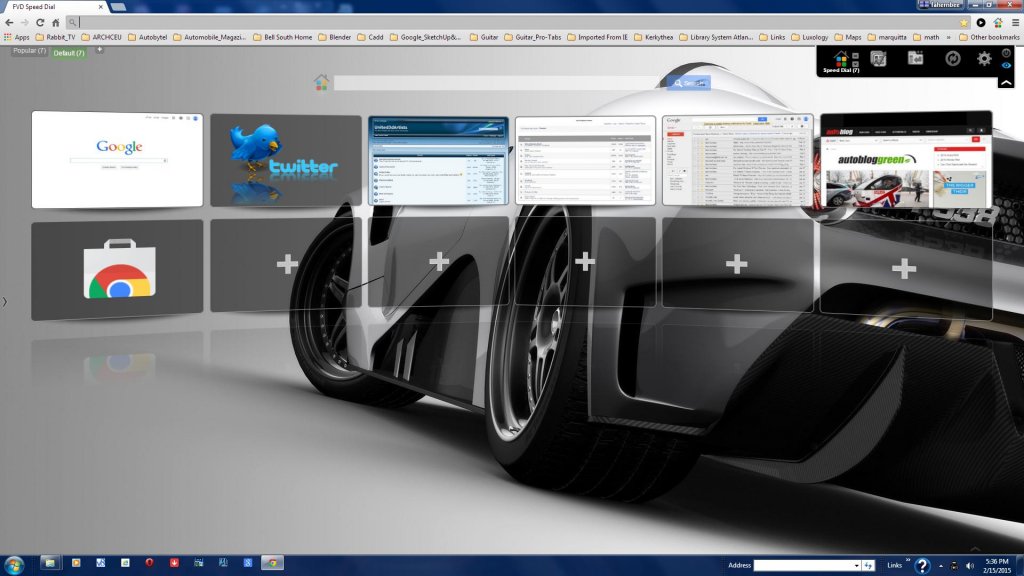Screen dimensions: 1024x576
Task: Go back with browser back arrow
Action: point(9,22)
